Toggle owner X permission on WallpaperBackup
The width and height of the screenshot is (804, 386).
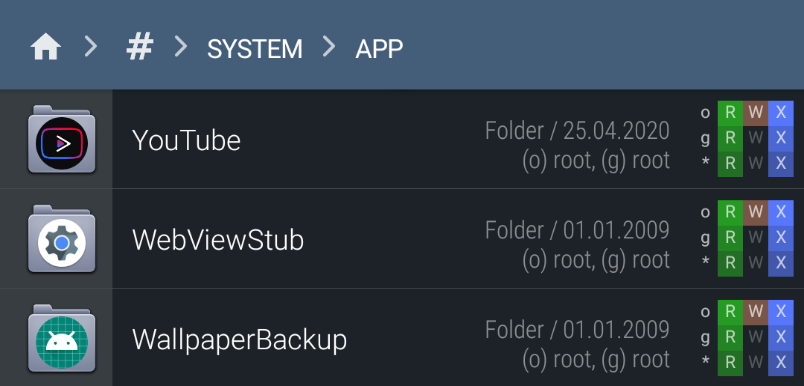pyautogui.click(x=781, y=312)
